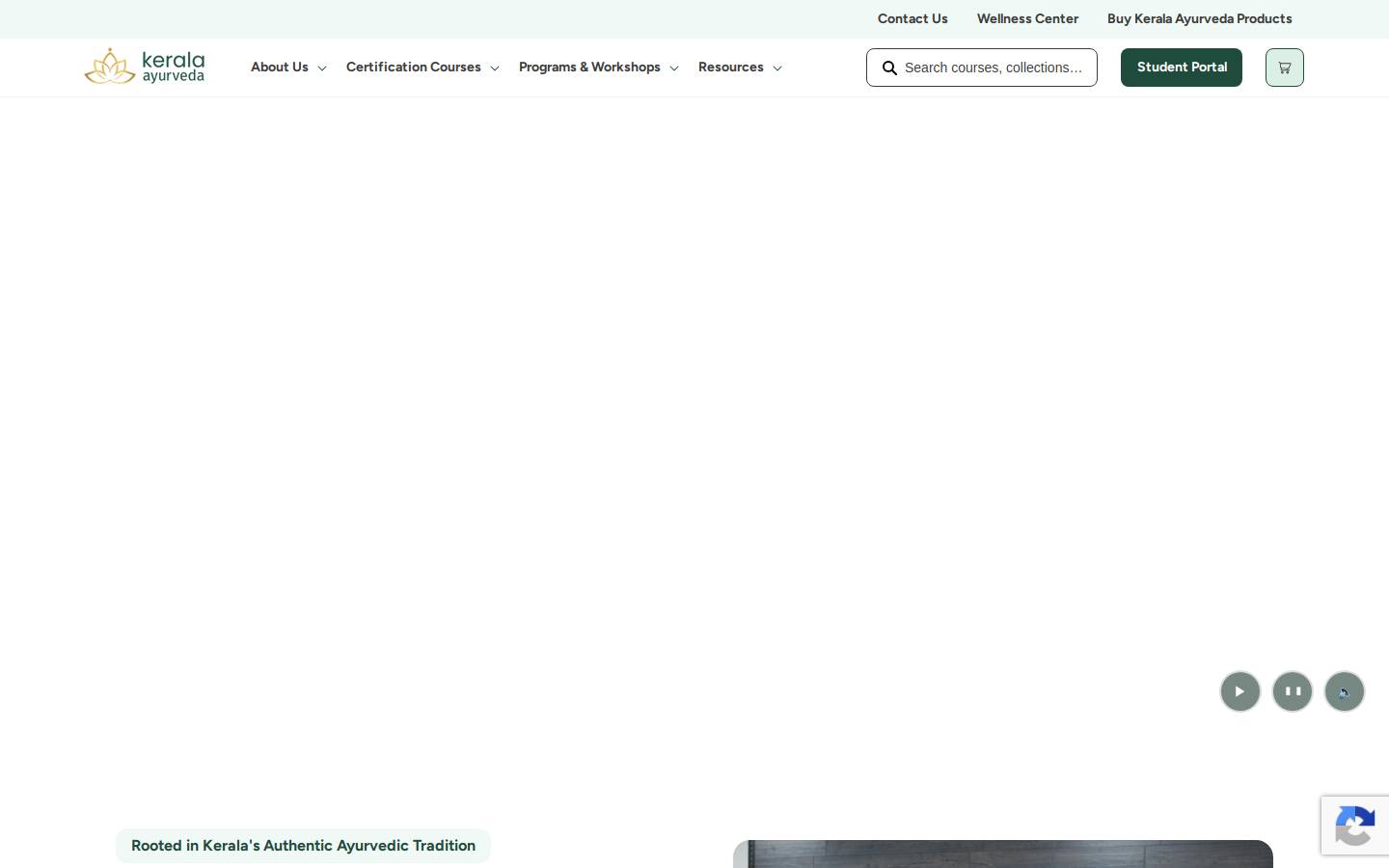This screenshot has height=868, width=1389.
Task: Open the reCAPTCHA badge
Action: pos(1355,826)
